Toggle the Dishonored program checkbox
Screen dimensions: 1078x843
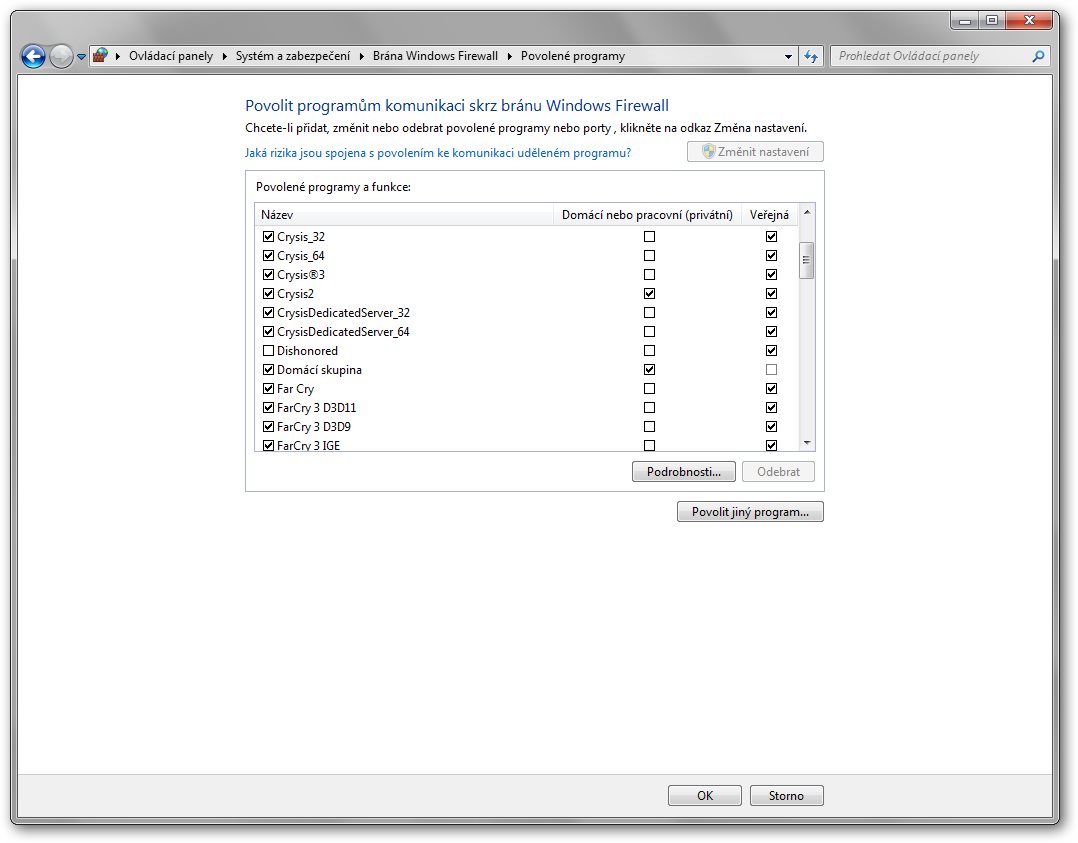pos(268,351)
